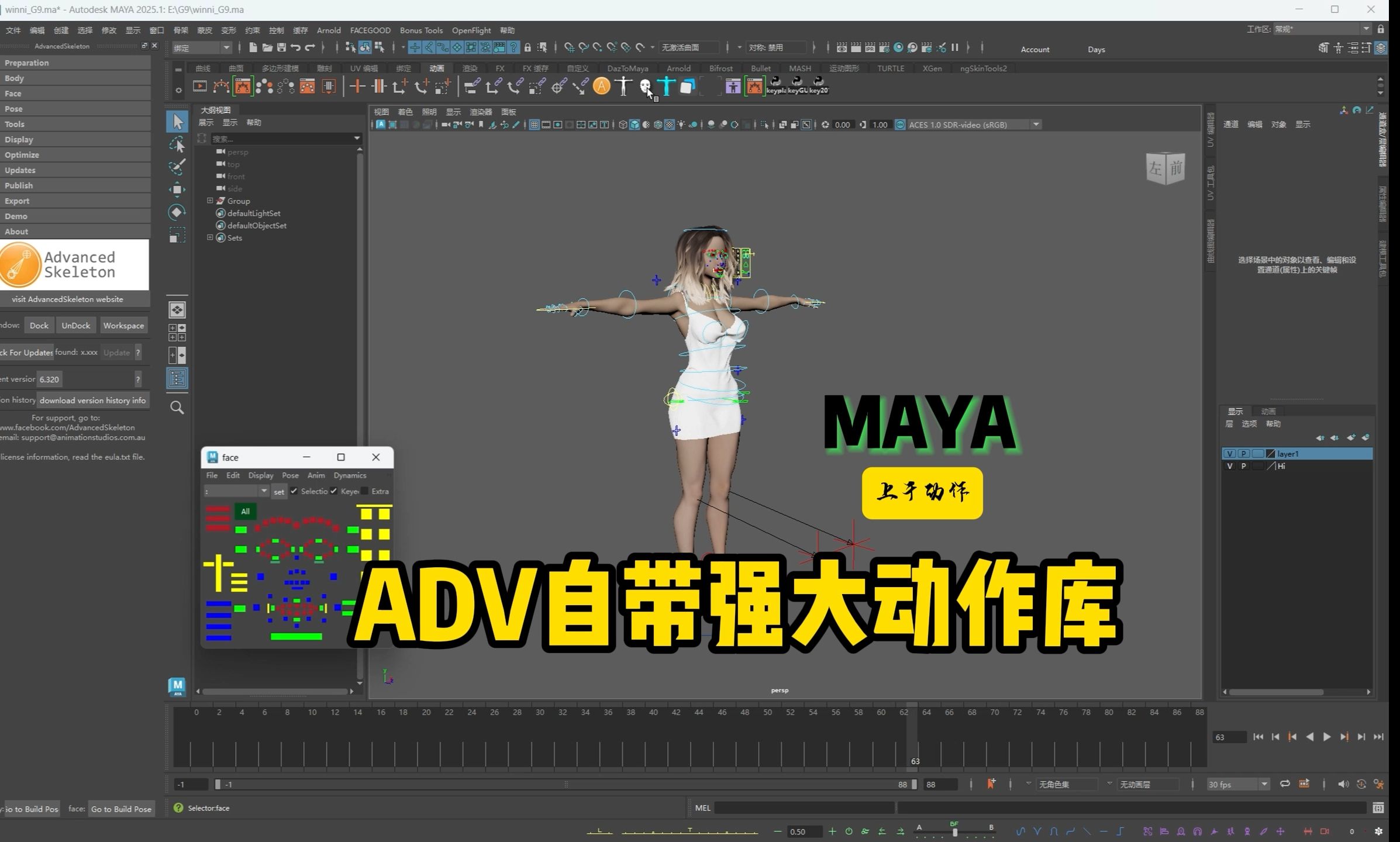Click the New Scene icon in the status line
The height and width of the screenshot is (842, 1400).
(x=253, y=47)
